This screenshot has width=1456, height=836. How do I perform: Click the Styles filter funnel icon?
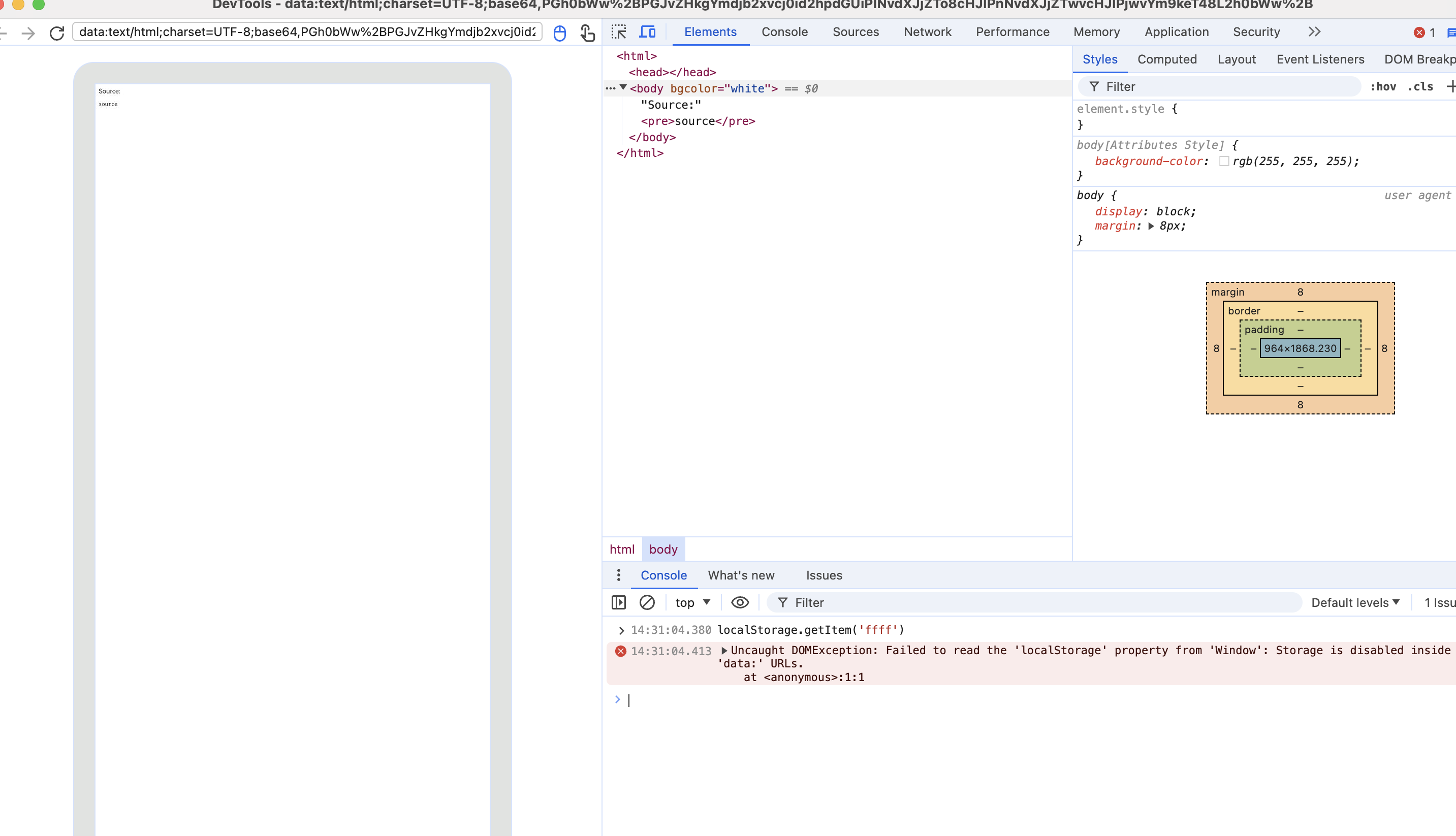pyautogui.click(x=1094, y=87)
